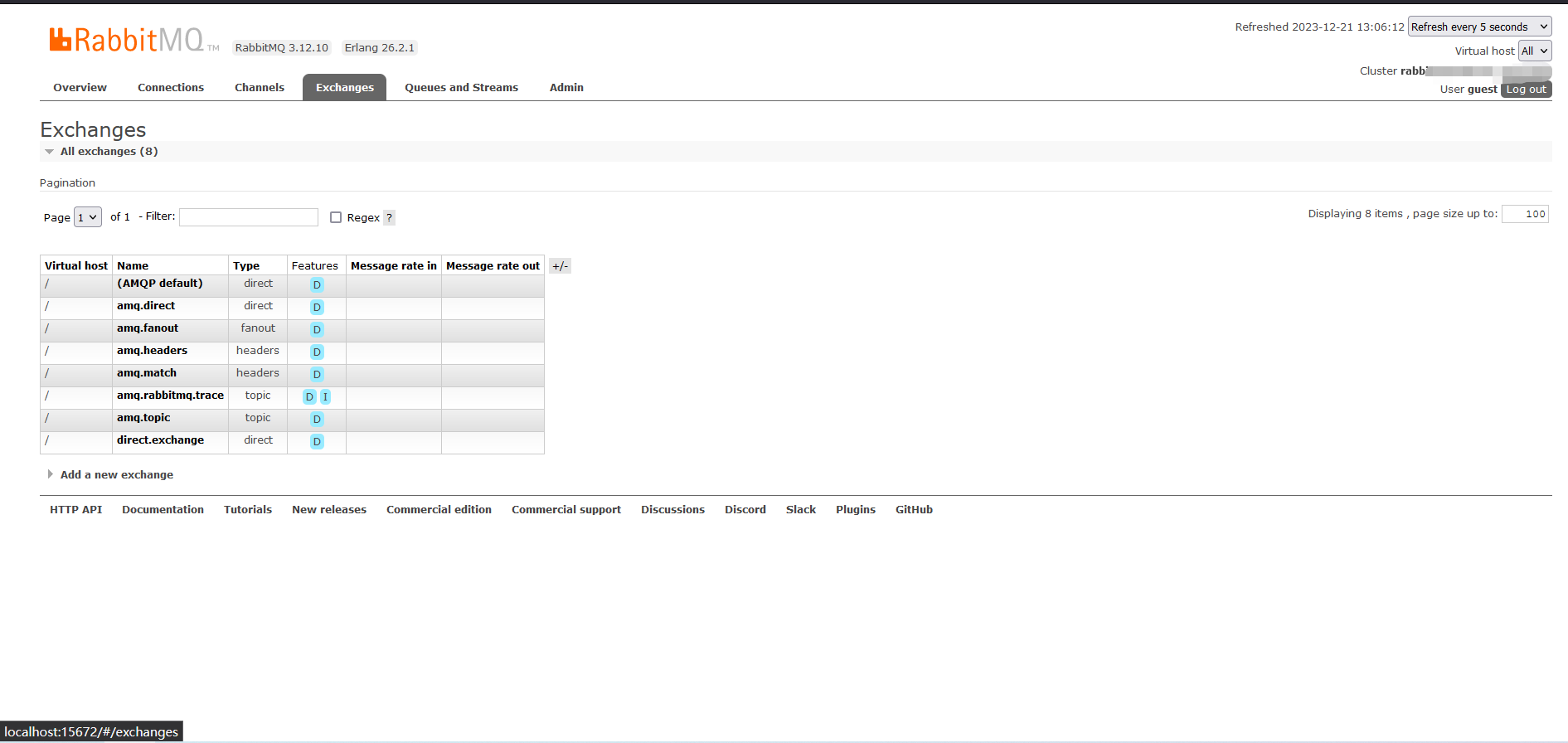Open the Queues and Streams tab
Viewport: 1568px width, 743px height.
click(462, 88)
